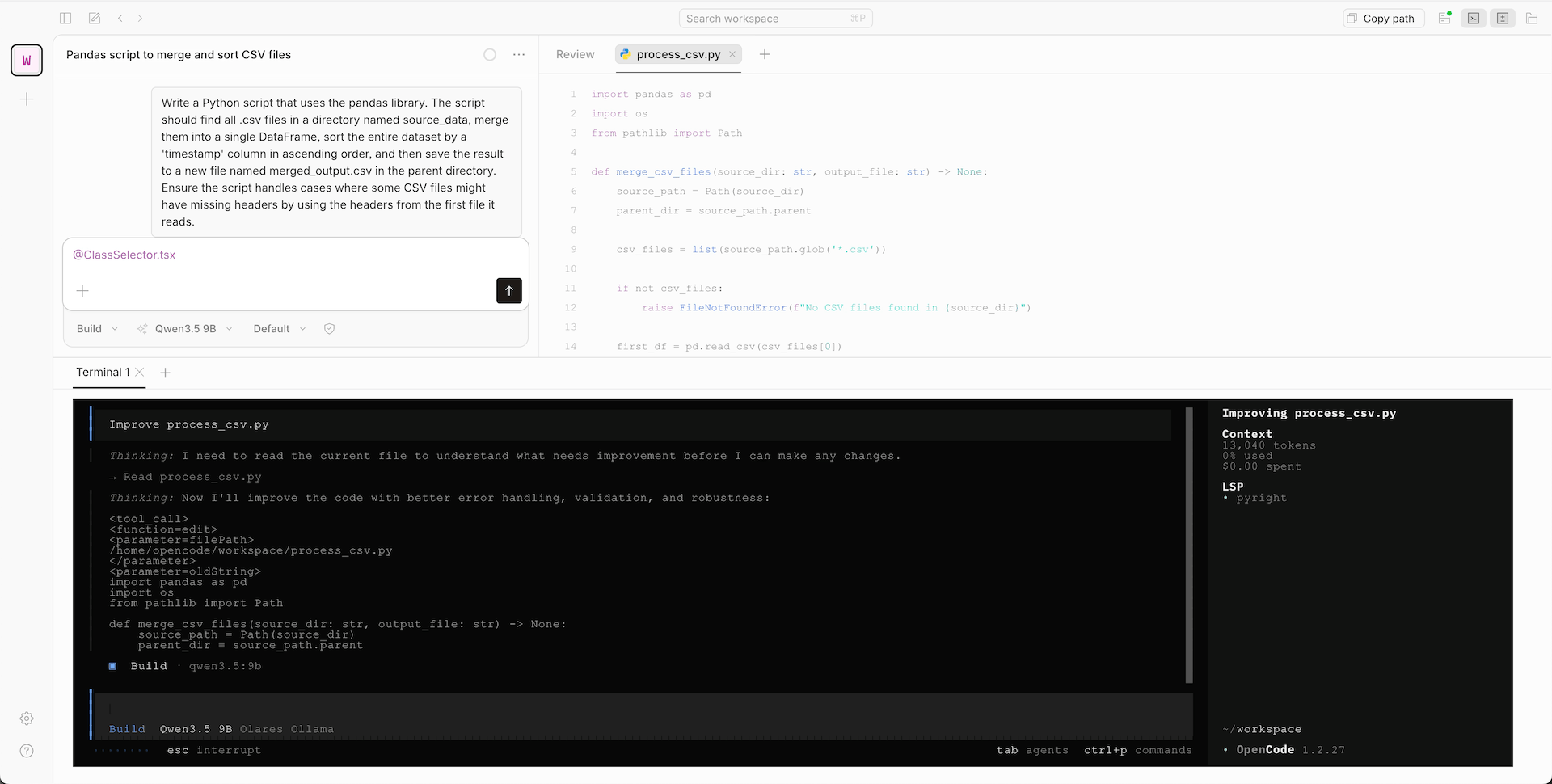Send the prompt with arrow button
The image size is (1552, 784).
[x=508, y=291]
